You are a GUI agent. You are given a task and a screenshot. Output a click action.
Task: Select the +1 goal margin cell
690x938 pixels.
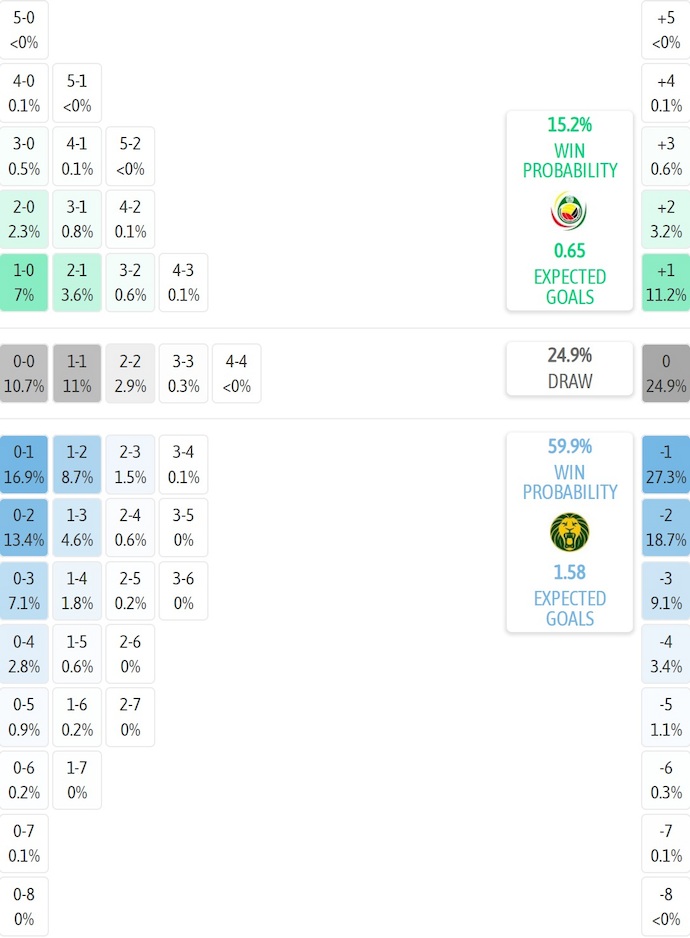tap(666, 282)
